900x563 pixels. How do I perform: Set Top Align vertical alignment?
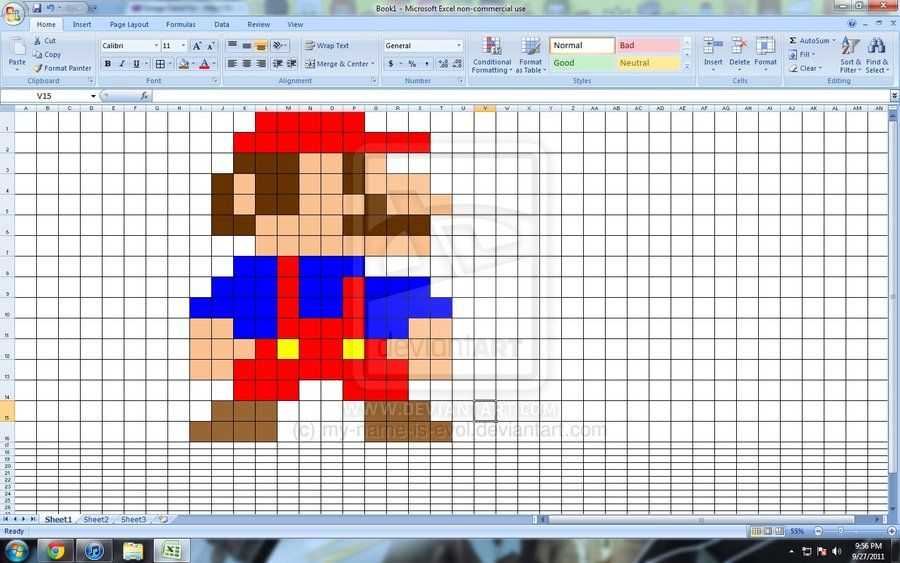[x=232, y=45]
